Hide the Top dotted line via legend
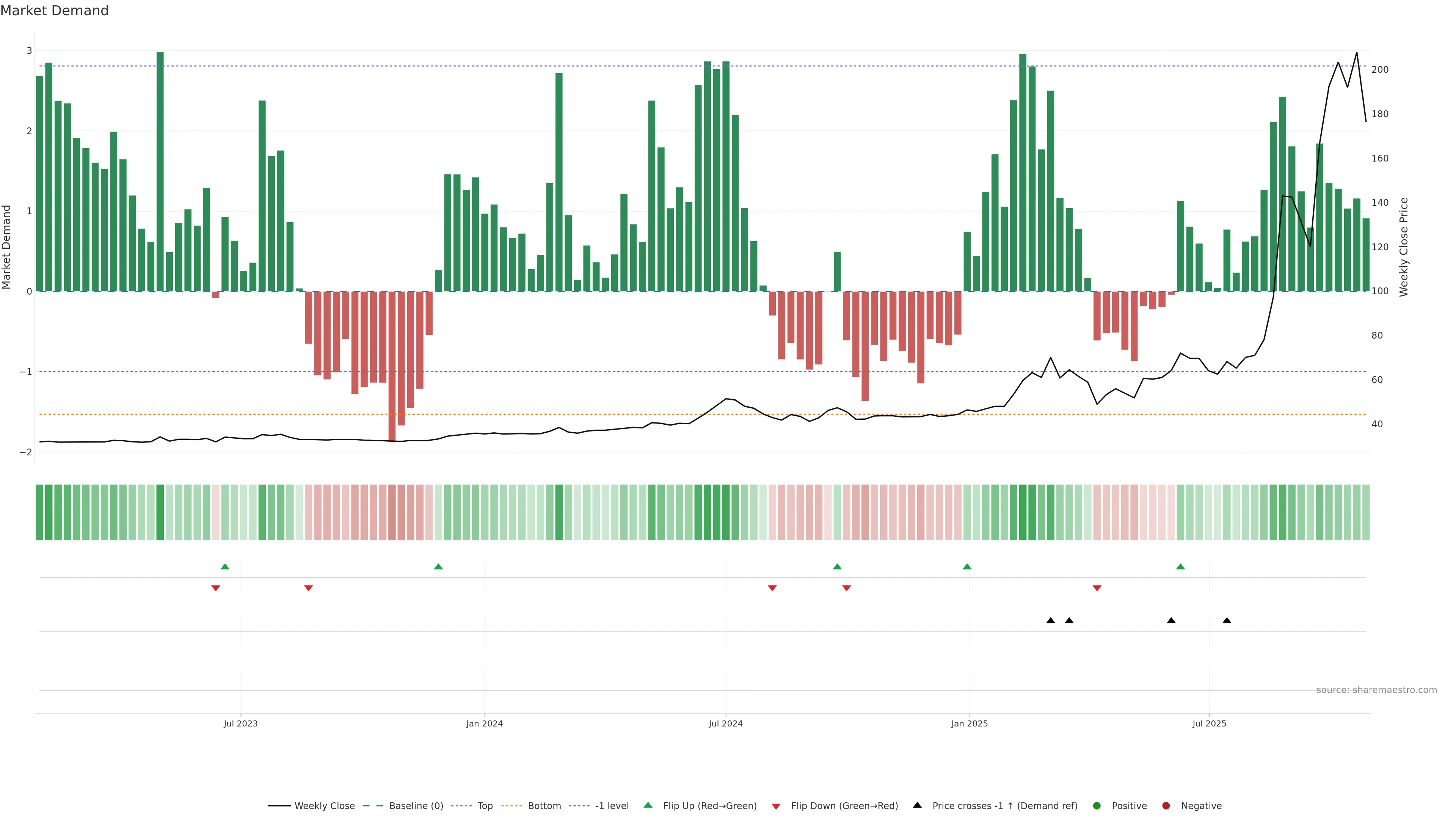 485,806
